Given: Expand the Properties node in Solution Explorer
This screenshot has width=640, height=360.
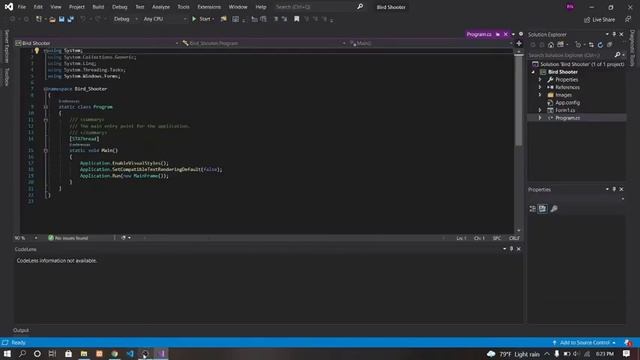Looking at the screenshot, I should point(540,80).
